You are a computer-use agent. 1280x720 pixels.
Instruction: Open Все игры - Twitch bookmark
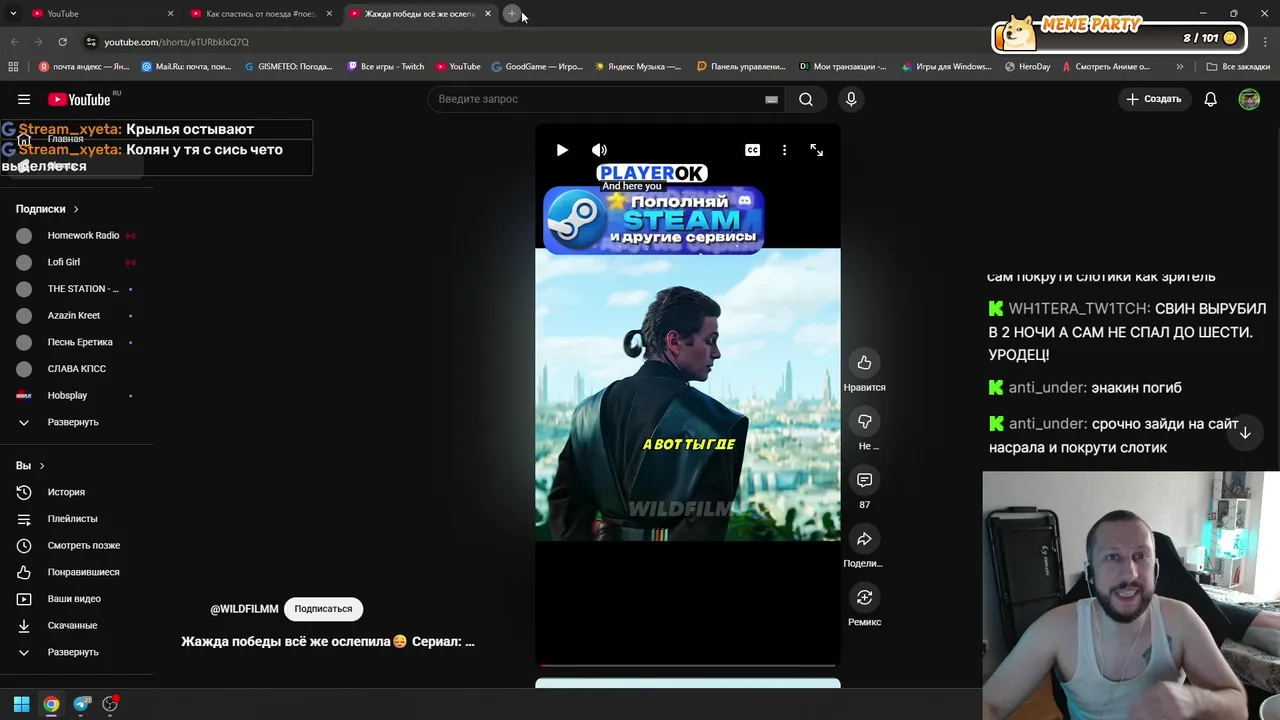pos(385,67)
